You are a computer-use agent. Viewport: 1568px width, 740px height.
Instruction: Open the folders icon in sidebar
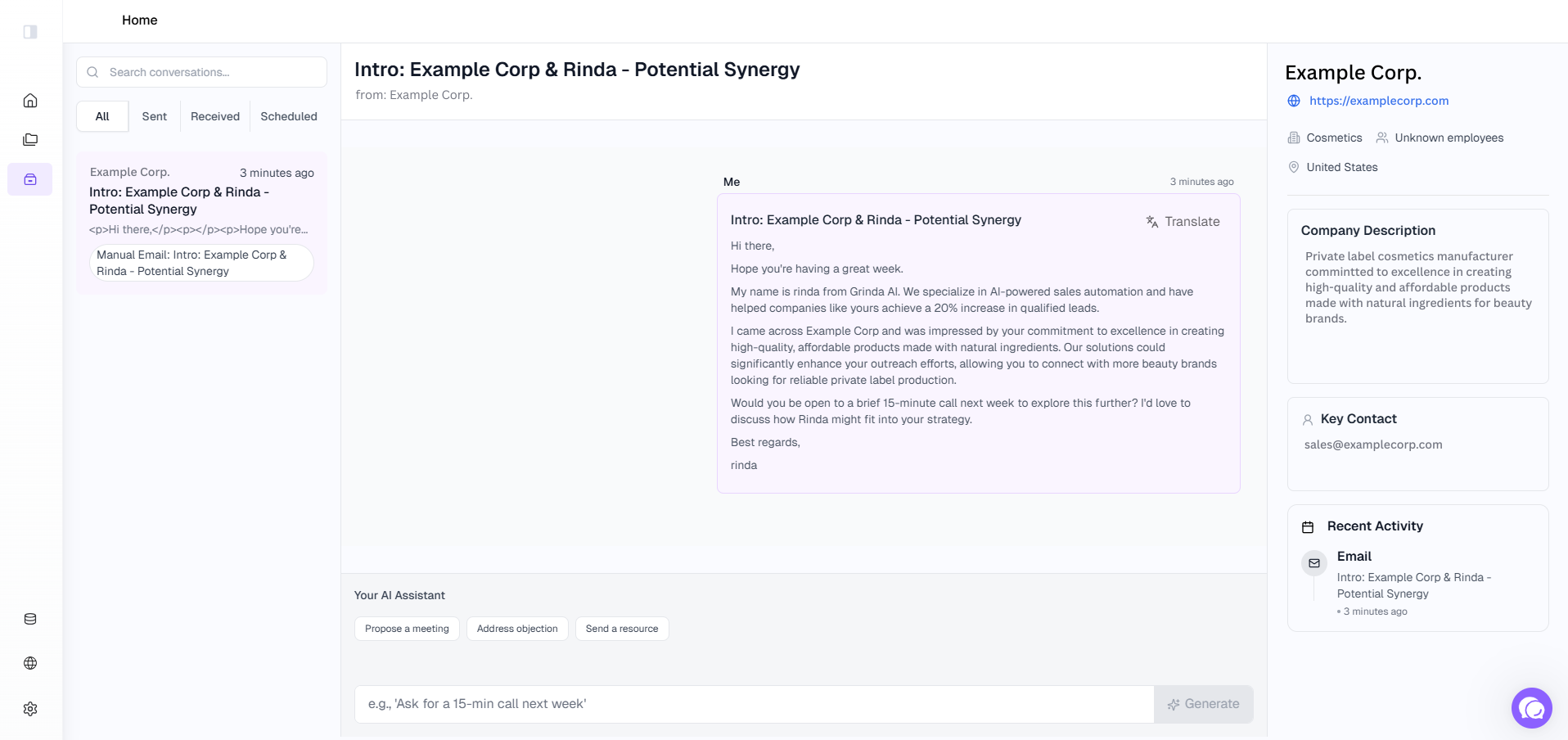[30, 140]
